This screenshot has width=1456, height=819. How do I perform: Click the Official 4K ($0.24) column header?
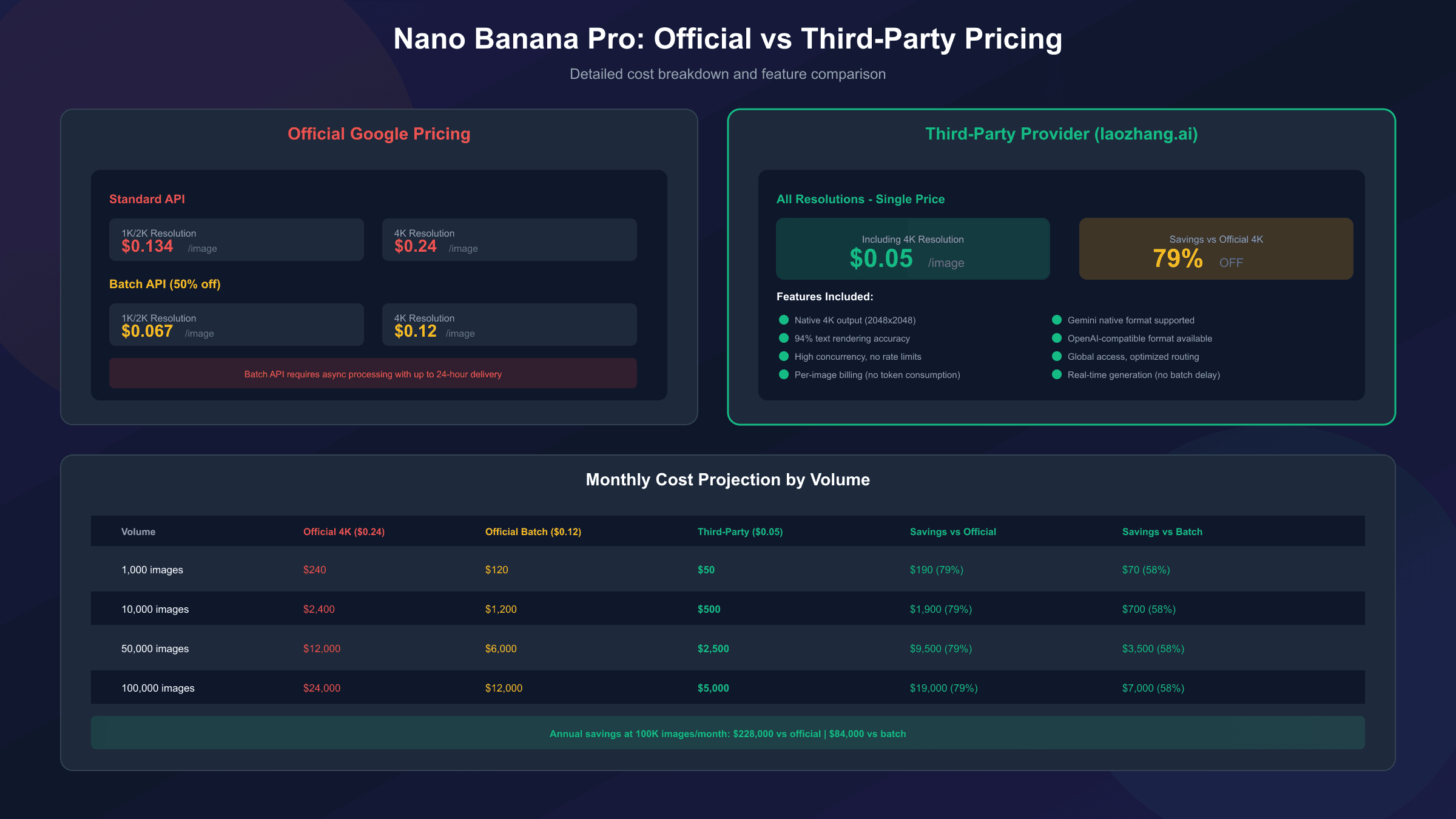pyautogui.click(x=344, y=531)
